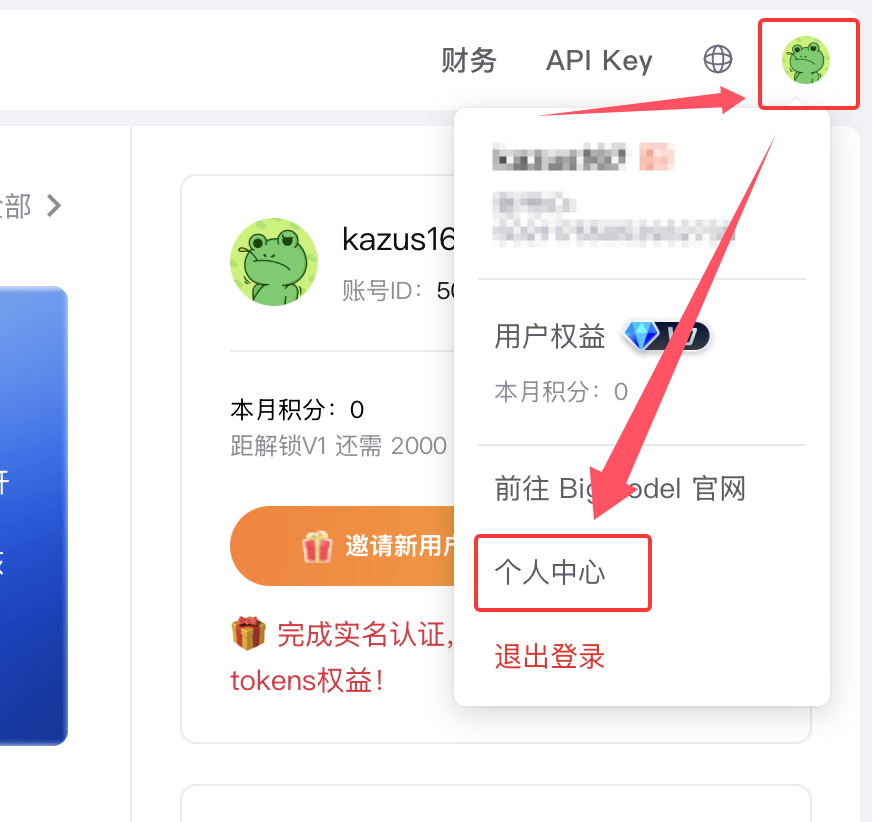This screenshot has width=872, height=822.
Task: Click the small red tag beside blurred name
Action: pyautogui.click(x=657, y=157)
